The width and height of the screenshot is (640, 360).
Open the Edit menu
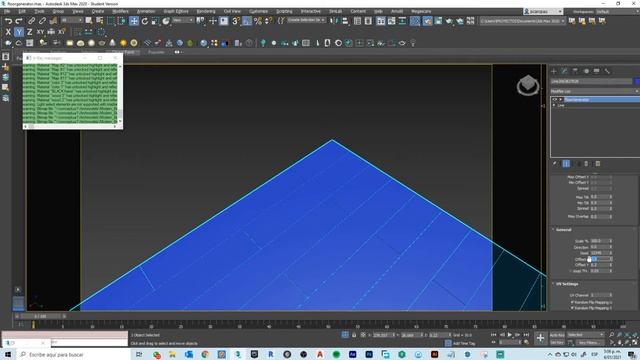22,11
